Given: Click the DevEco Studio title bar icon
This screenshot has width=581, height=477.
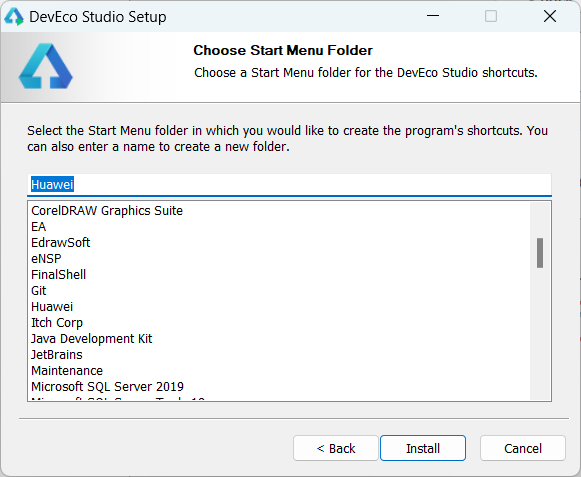Looking at the screenshot, I should click(x=14, y=17).
